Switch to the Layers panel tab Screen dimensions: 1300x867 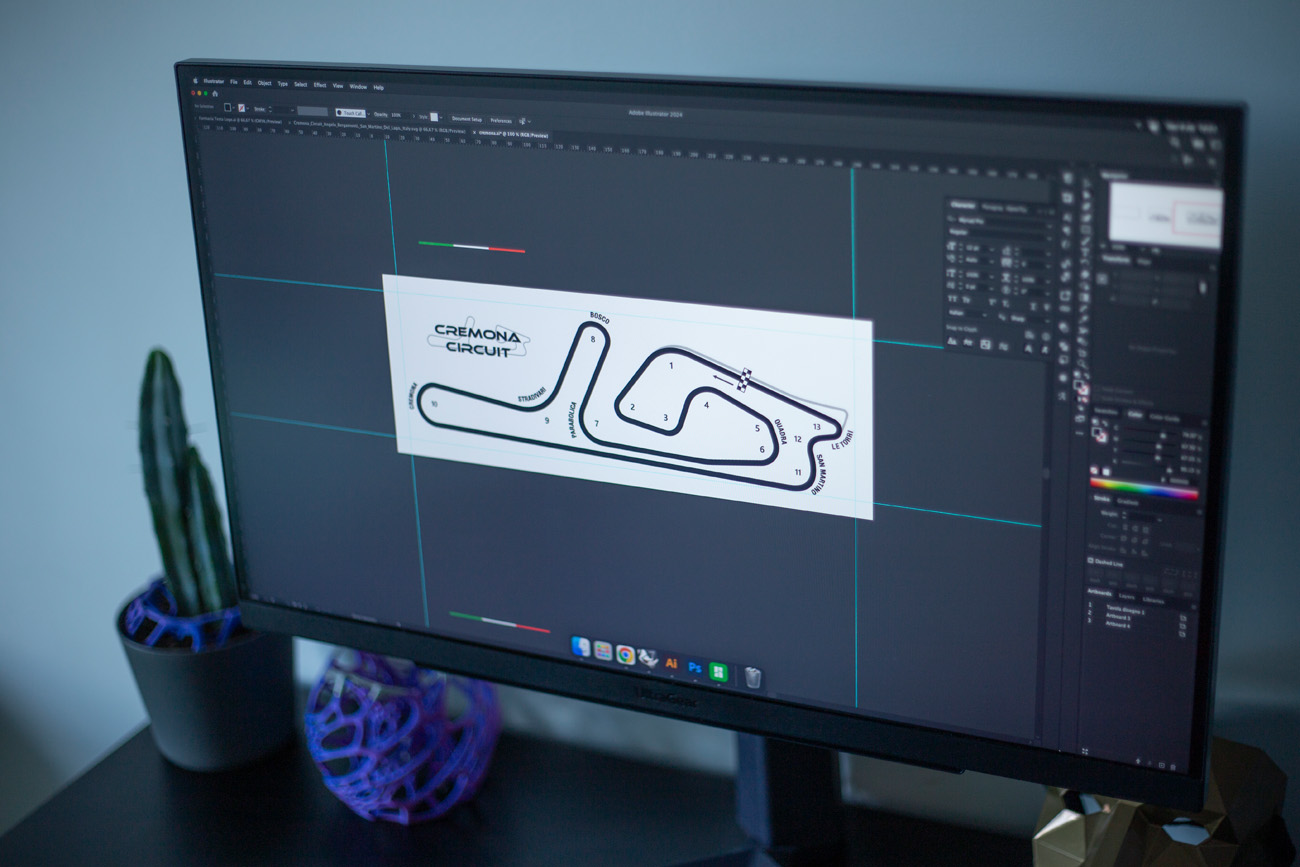coord(1127,595)
